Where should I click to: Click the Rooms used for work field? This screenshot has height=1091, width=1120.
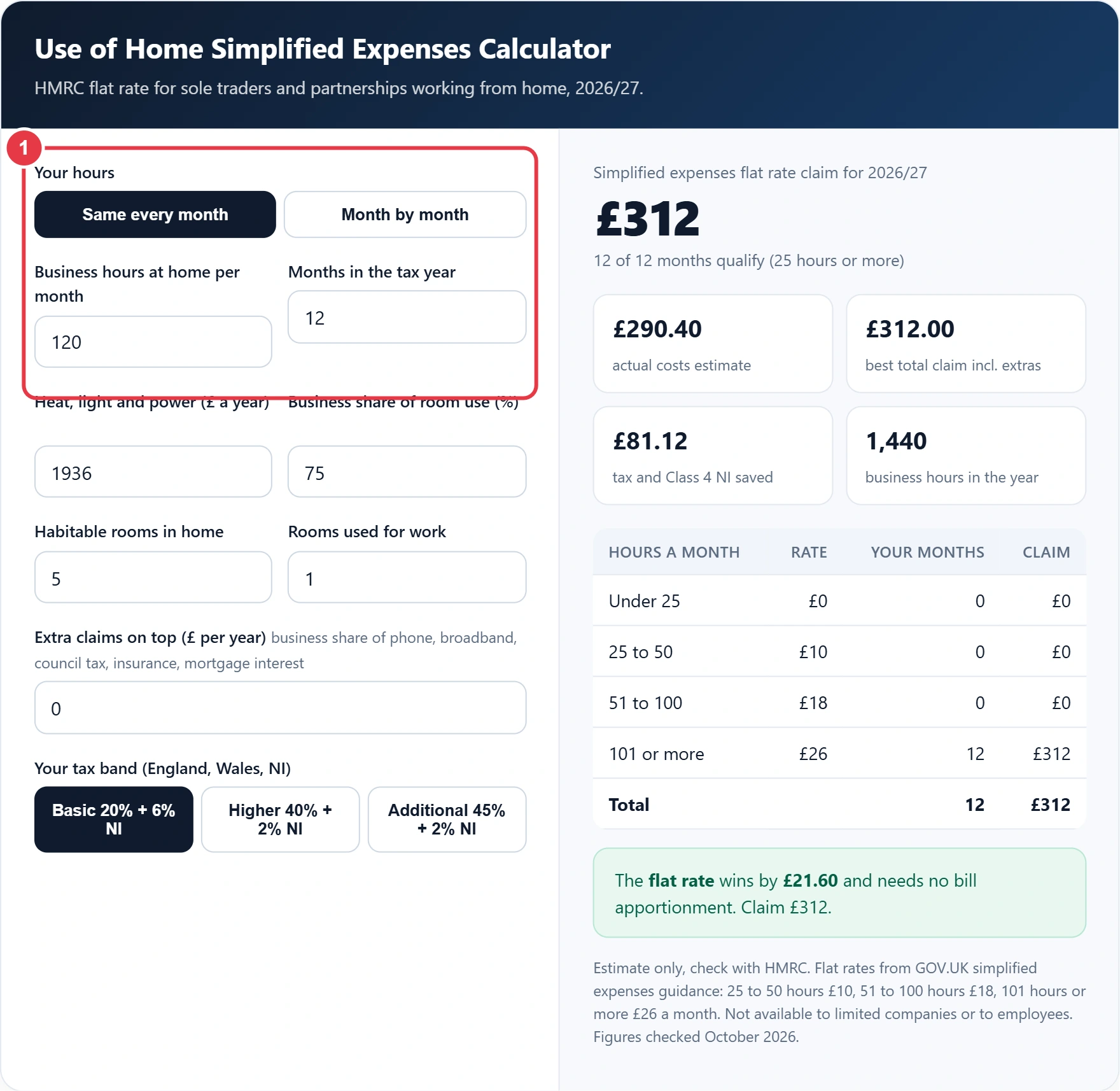point(407,577)
